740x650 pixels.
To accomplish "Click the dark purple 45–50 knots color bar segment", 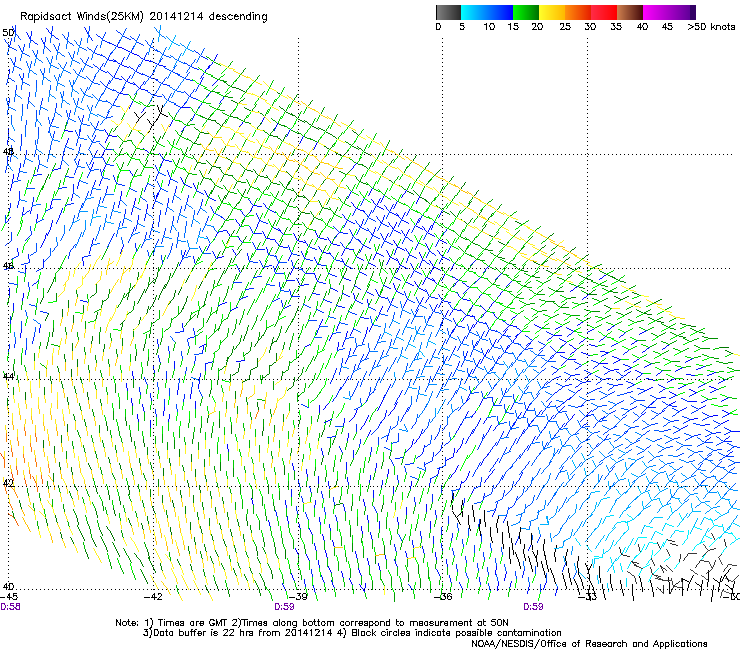I will [682, 12].
